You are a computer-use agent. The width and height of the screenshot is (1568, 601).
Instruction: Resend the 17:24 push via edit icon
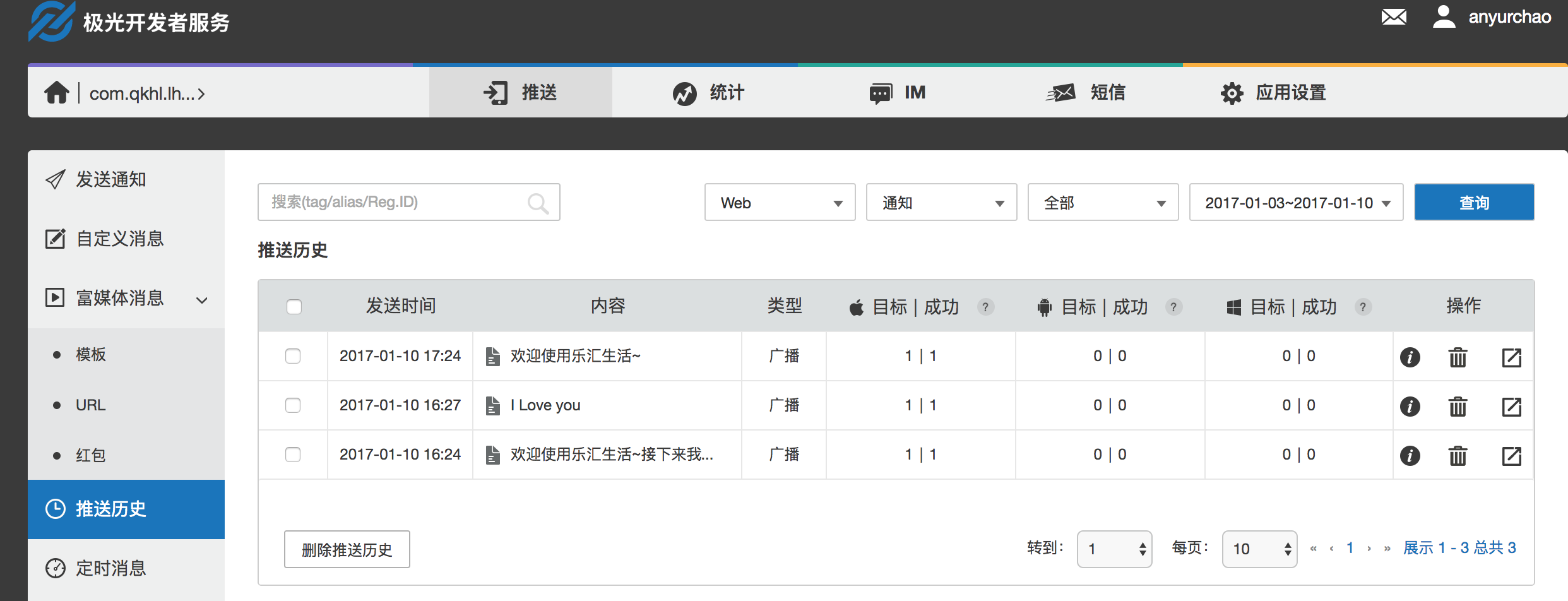pos(1511,357)
